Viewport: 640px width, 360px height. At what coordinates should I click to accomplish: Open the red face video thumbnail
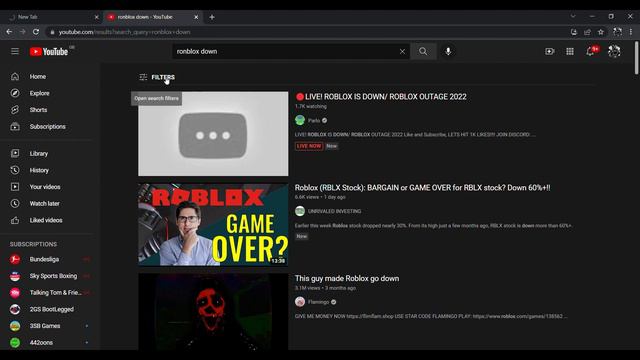click(x=213, y=312)
